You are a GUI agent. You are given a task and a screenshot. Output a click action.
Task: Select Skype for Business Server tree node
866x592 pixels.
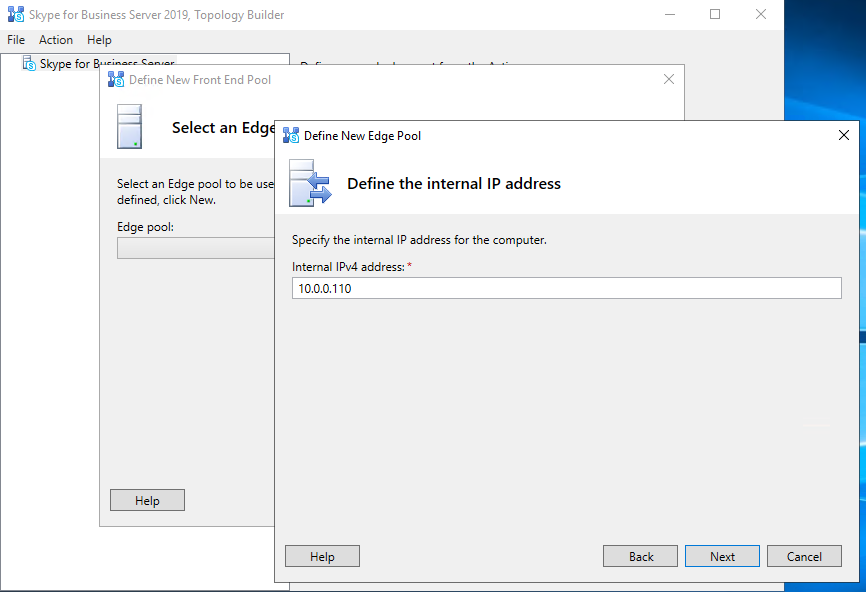[x=106, y=63]
